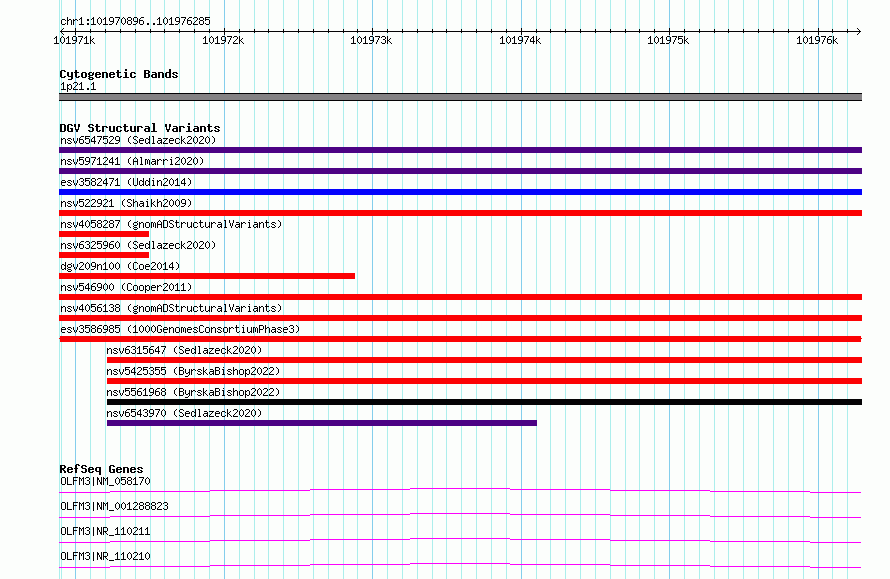890x579 pixels.
Task: Click the red bar of nsv6315647
Action: 484,360
